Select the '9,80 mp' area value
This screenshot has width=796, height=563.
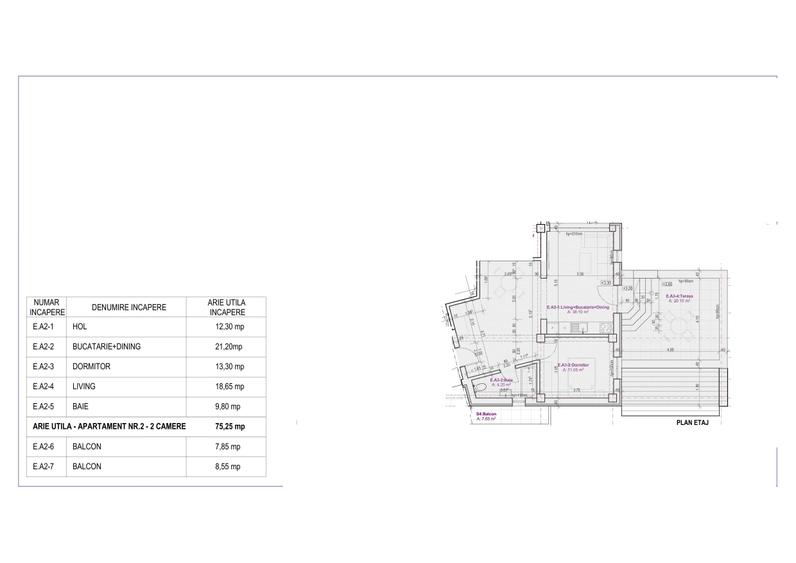click(228, 407)
